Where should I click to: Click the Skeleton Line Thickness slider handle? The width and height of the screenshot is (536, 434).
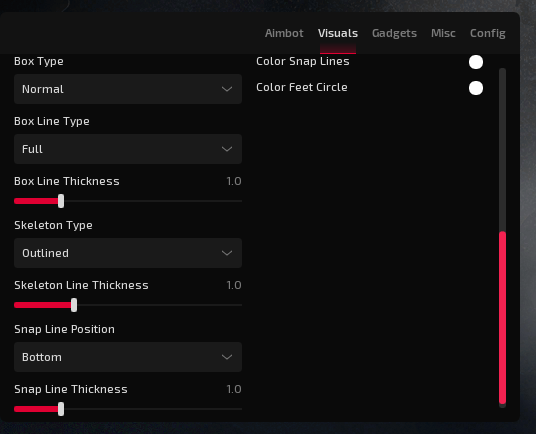coord(74,305)
